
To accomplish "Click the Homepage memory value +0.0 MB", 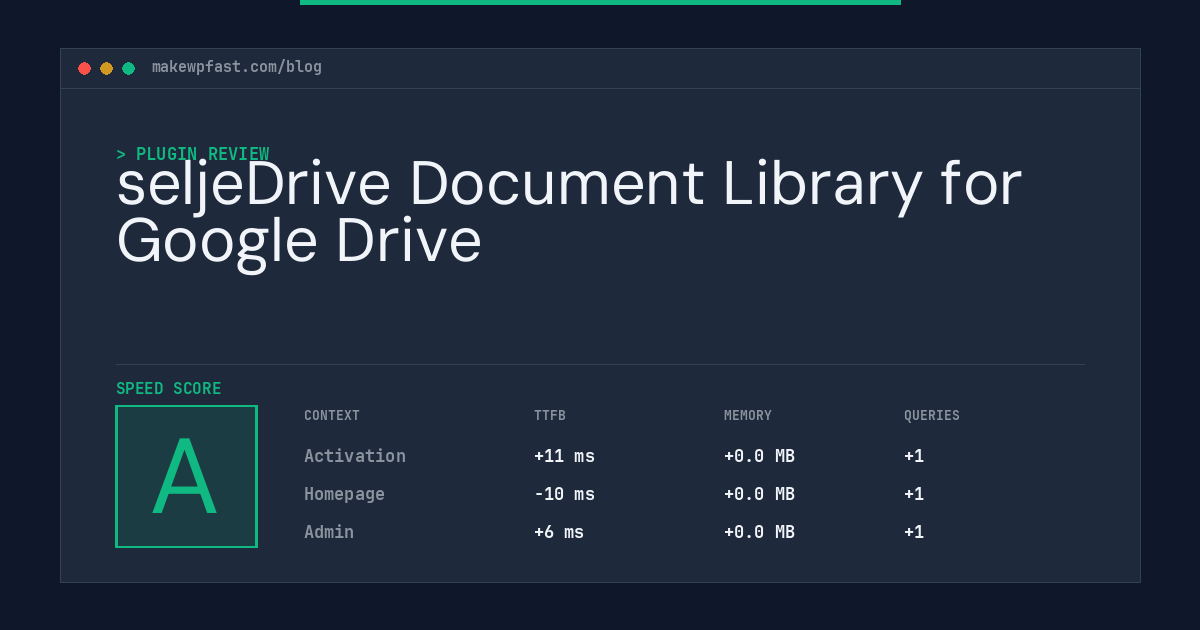I will tap(759, 494).
